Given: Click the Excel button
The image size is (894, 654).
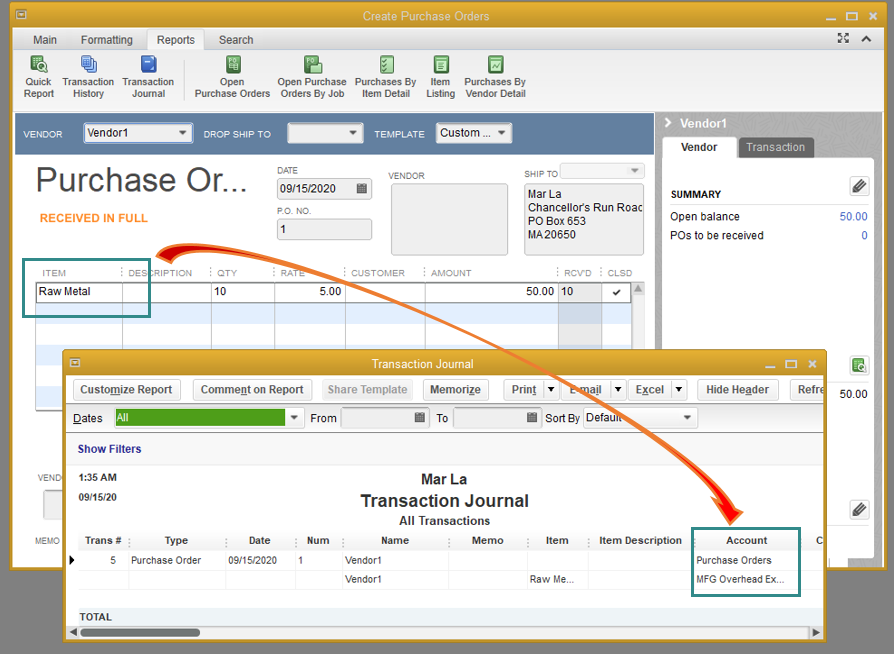Looking at the screenshot, I should click(650, 389).
